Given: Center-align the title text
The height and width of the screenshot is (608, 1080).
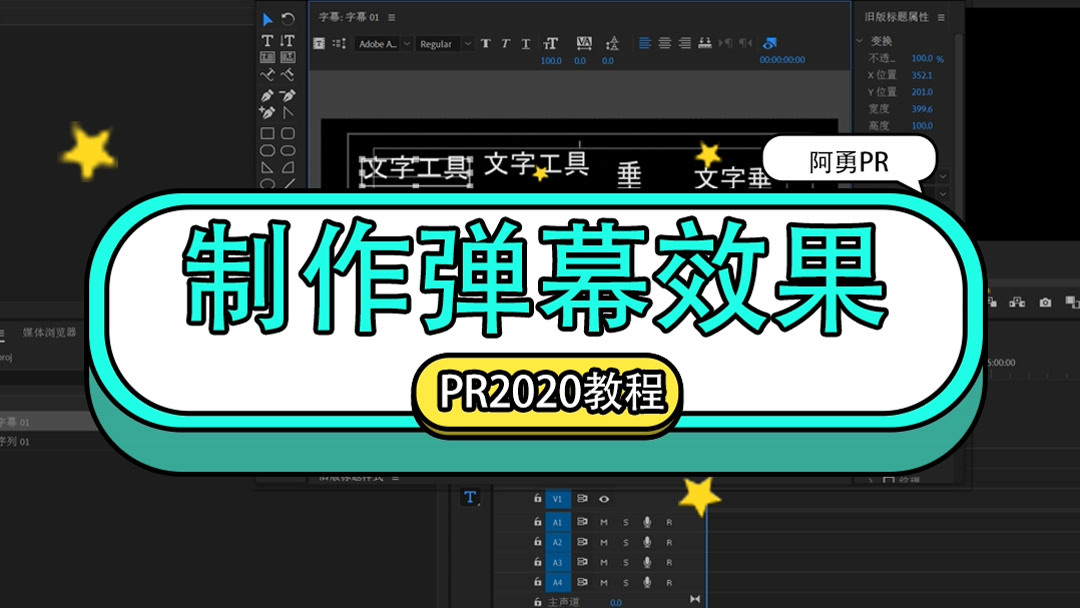Looking at the screenshot, I should [665, 43].
